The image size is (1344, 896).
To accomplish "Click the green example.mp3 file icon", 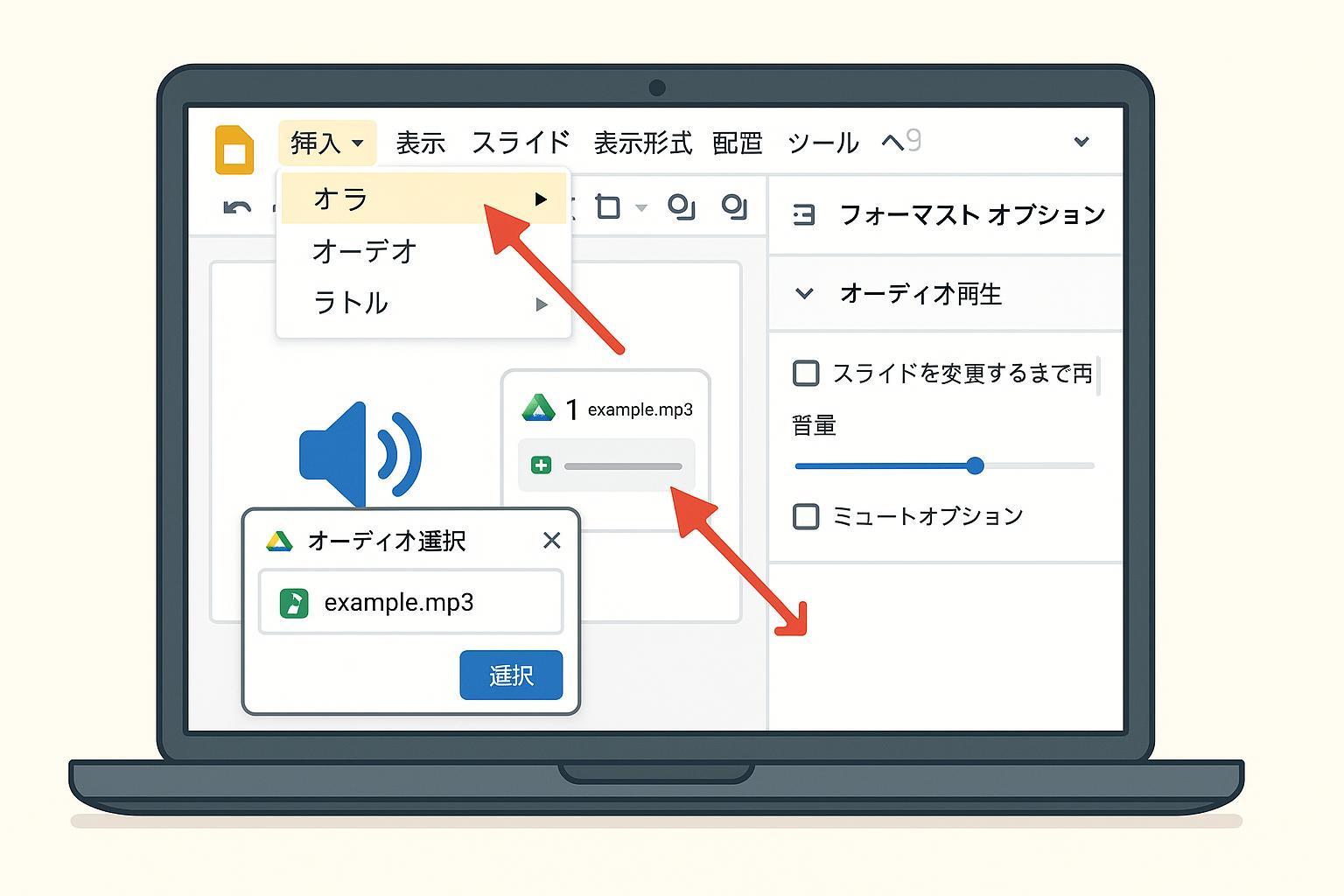I will coord(294,603).
